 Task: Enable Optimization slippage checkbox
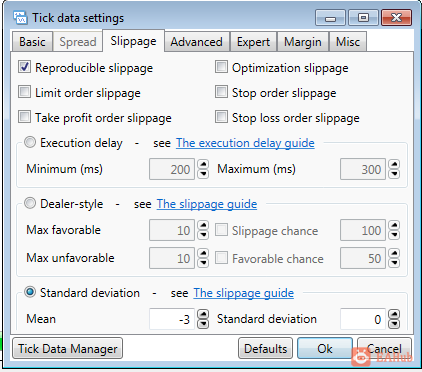221,67
